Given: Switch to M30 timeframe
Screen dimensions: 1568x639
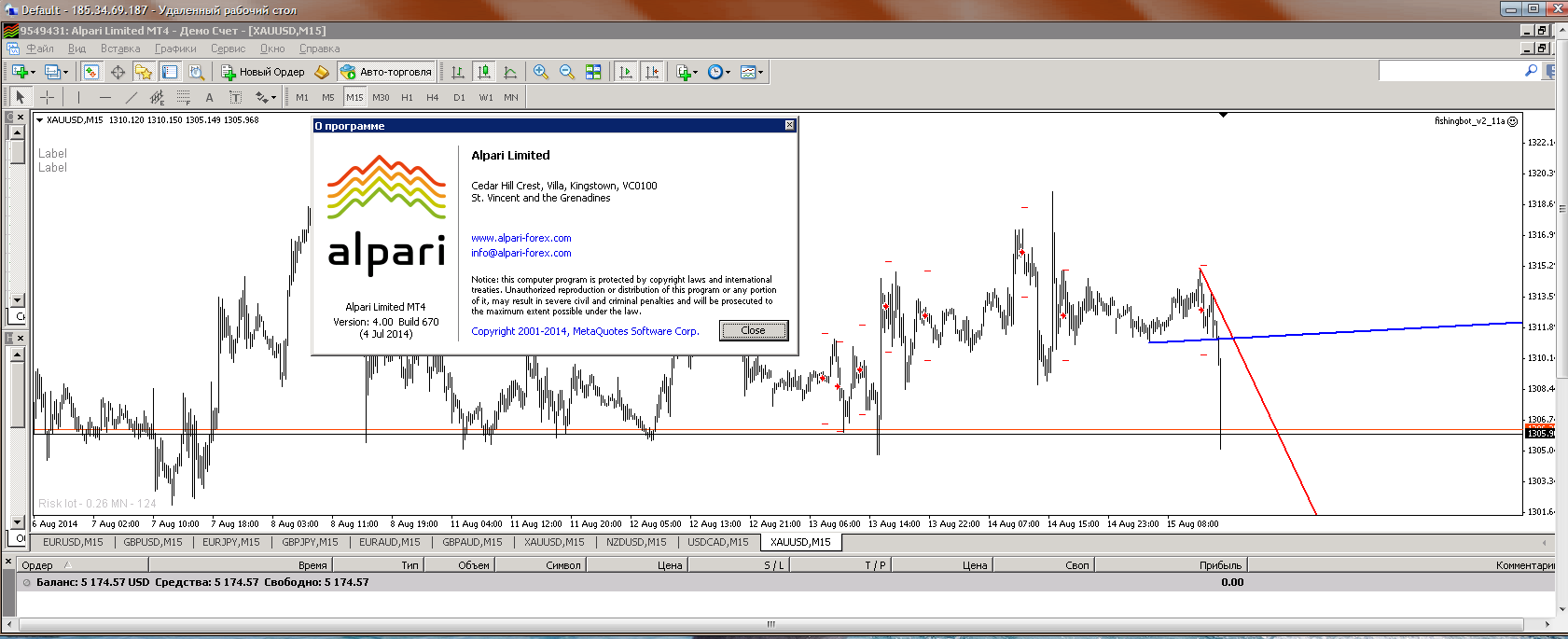Looking at the screenshot, I should pyautogui.click(x=381, y=97).
